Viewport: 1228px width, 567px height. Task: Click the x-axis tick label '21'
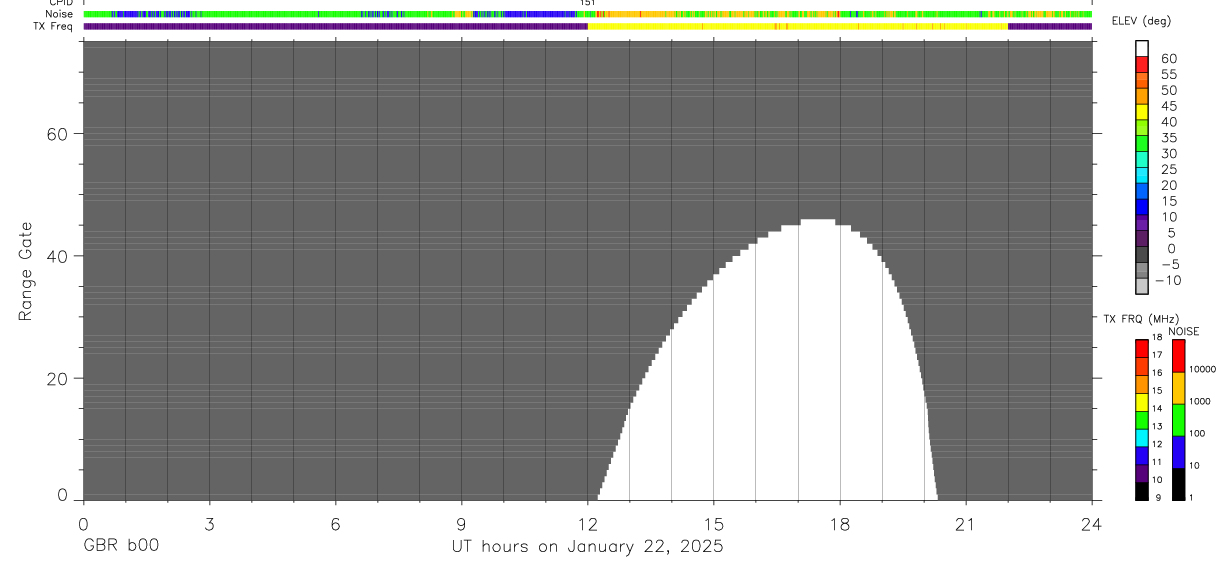tap(966, 524)
